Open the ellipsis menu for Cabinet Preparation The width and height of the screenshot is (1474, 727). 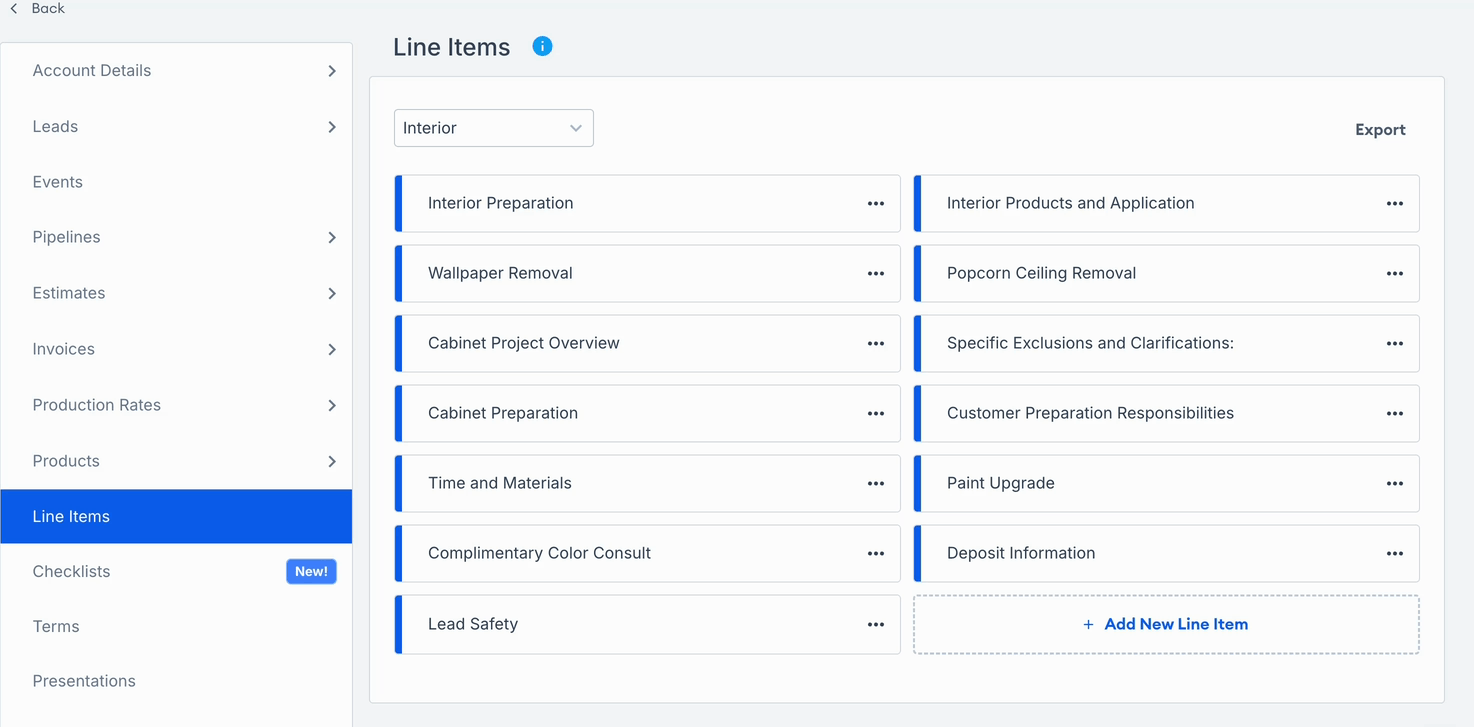click(x=876, y=413)
